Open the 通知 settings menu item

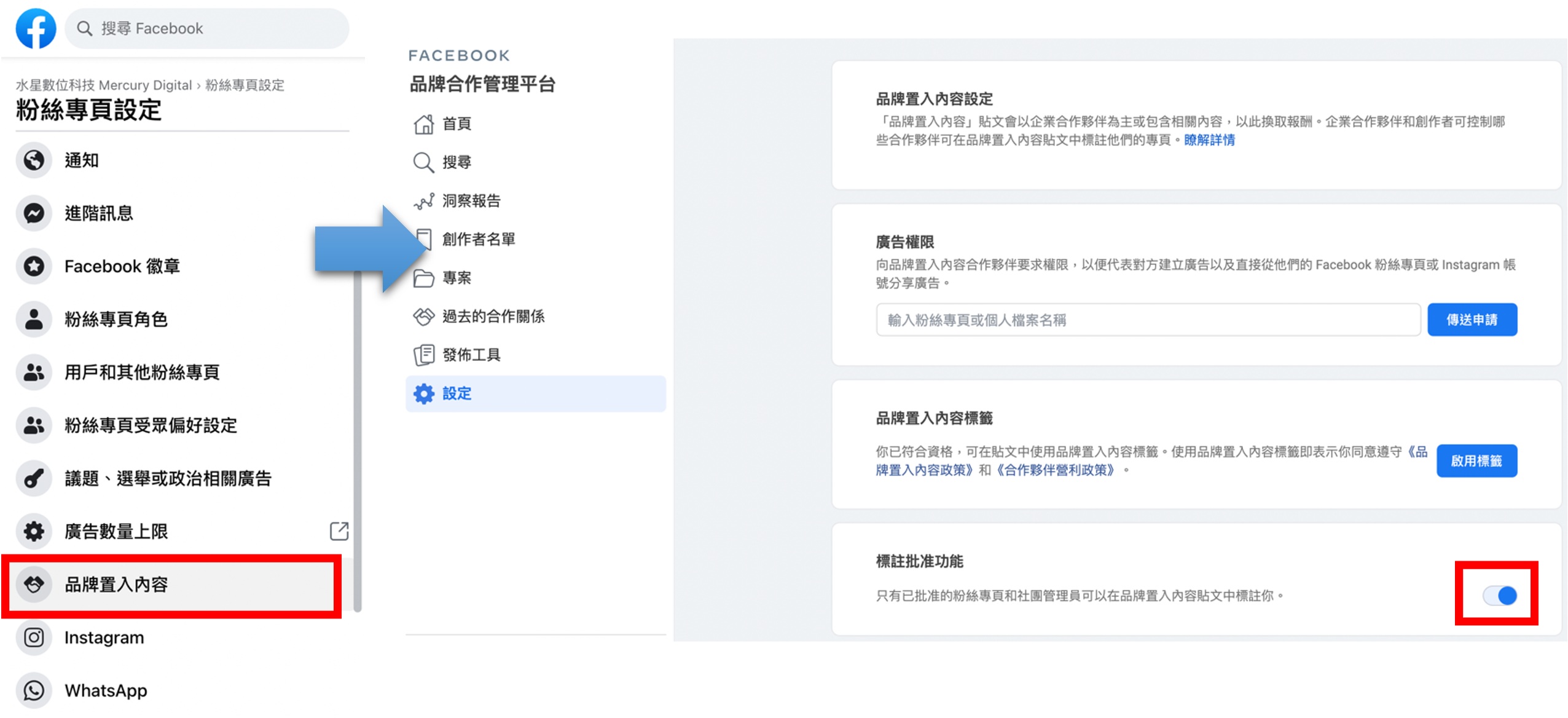[x=83, y=160]
